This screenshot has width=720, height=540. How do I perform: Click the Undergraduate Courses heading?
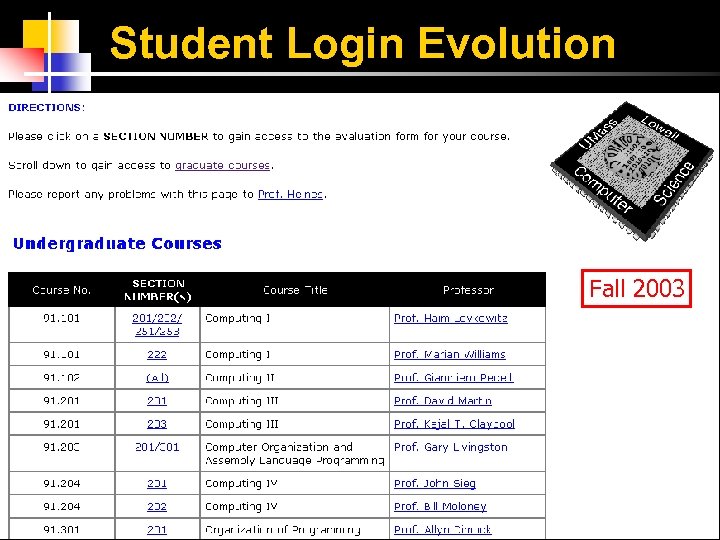[118, 243]
